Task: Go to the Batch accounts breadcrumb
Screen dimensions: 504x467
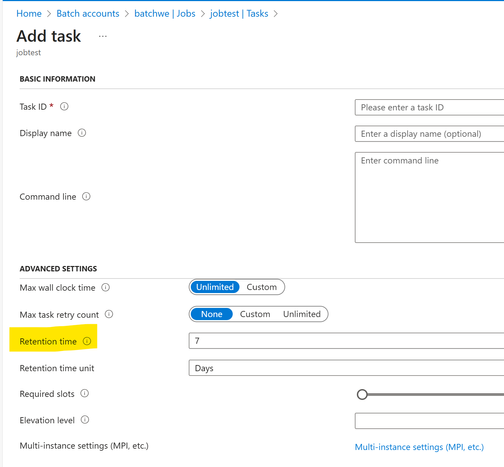Action: (x=88, y=14)
